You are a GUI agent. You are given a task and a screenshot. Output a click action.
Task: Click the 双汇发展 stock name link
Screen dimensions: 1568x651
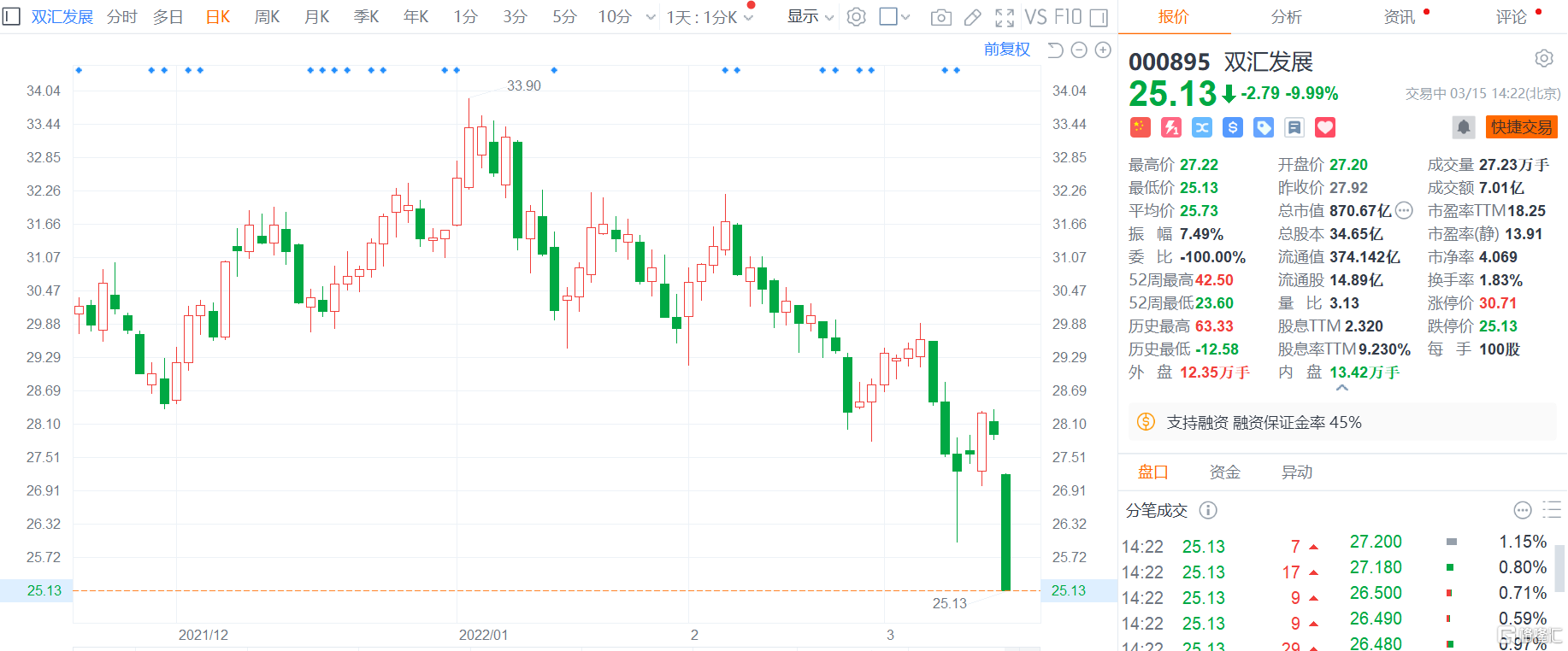62,17
